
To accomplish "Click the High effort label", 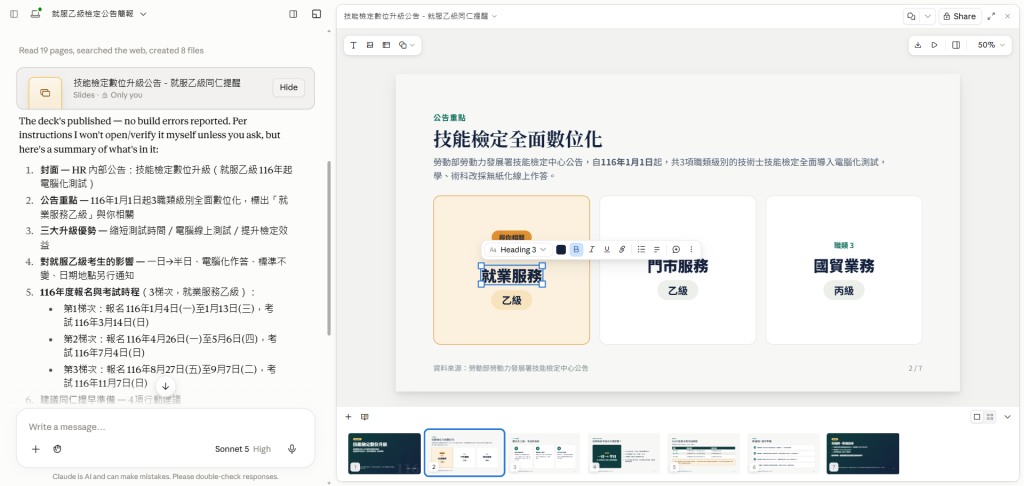I will pyautogui.click(x=262, y=449).
